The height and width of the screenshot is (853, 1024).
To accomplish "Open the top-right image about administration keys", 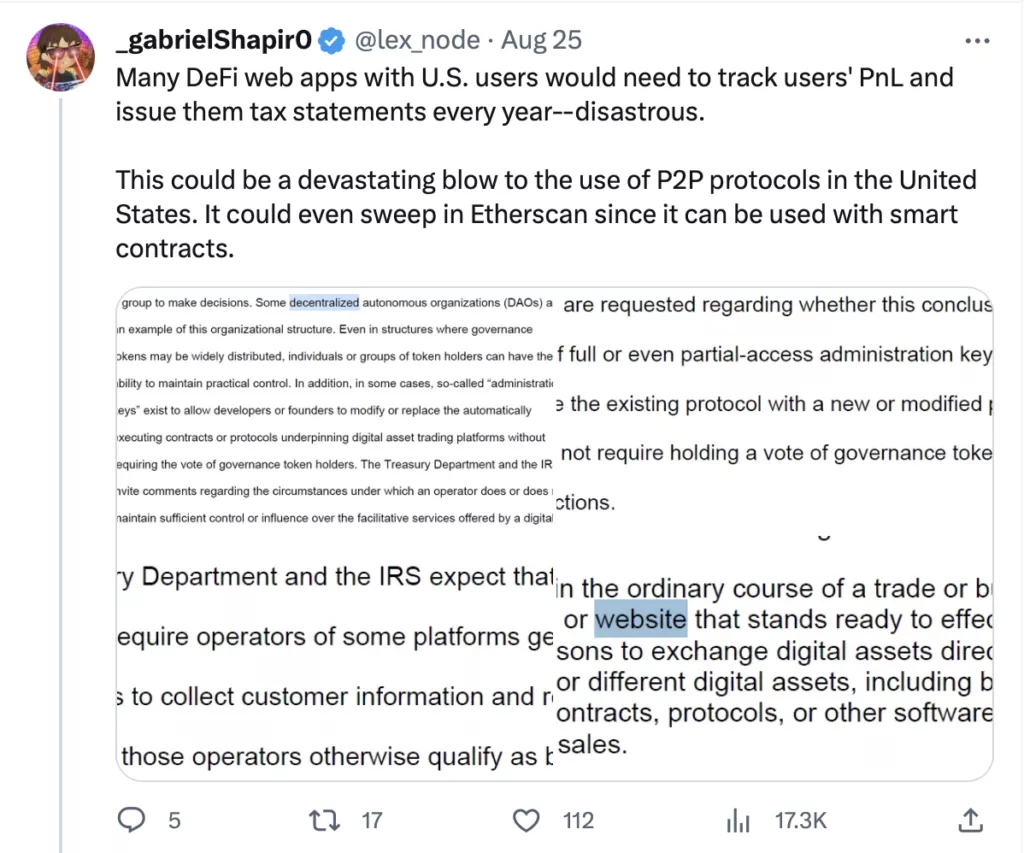I will pyautogui.click(x=775, y=400).
